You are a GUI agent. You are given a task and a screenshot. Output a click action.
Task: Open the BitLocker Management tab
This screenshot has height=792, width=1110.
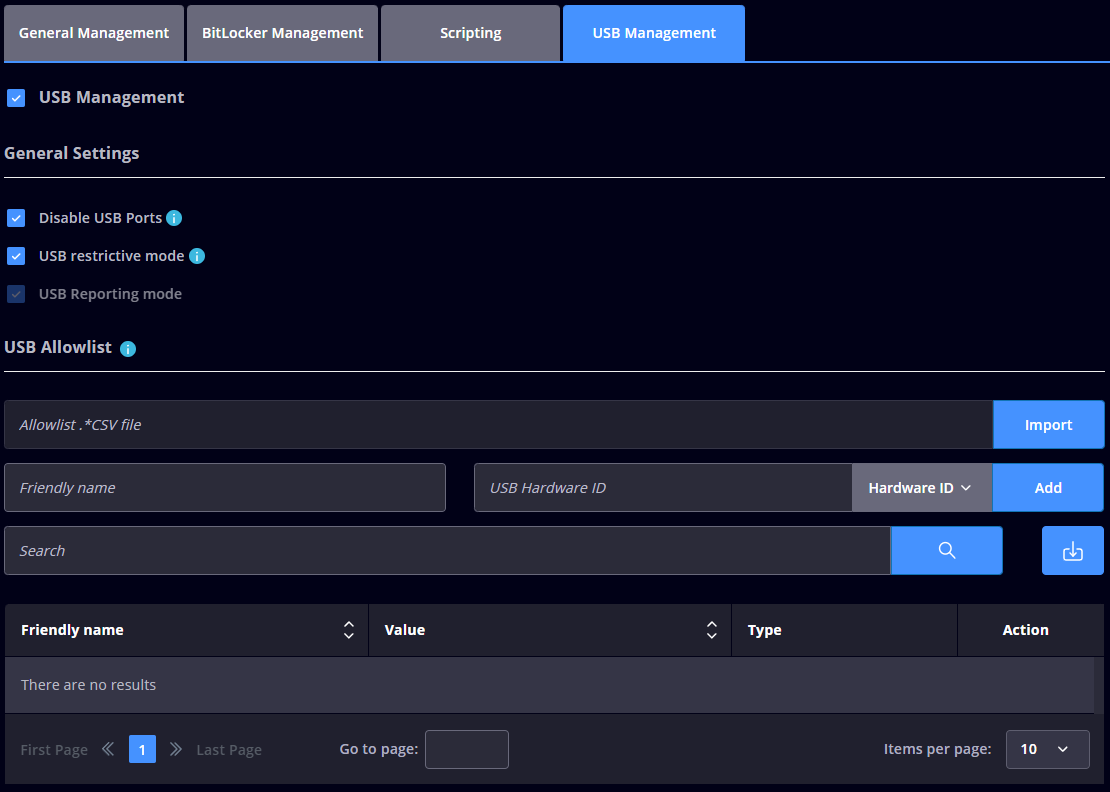(282, 33)
